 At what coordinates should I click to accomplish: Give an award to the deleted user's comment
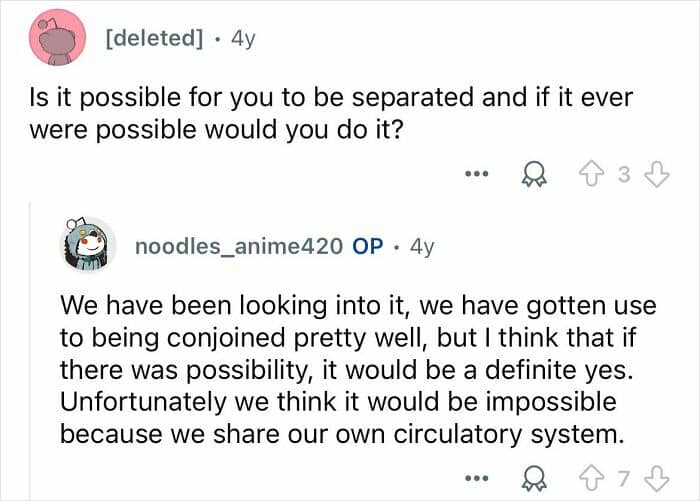tap(534, 174)
